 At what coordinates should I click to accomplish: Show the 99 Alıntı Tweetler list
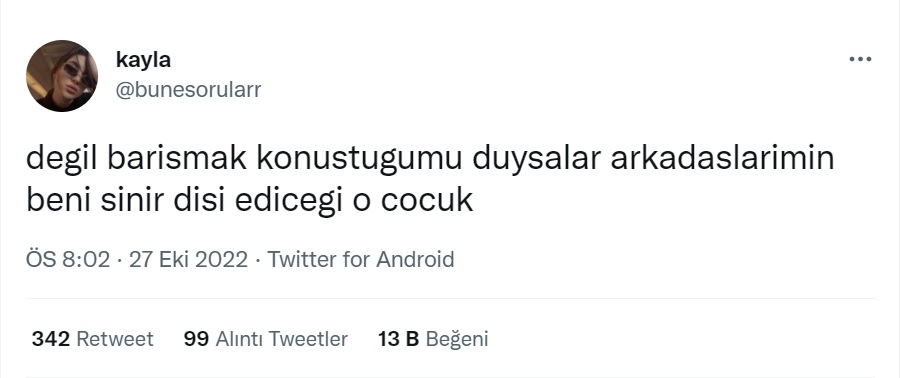(x=265, y=339)
